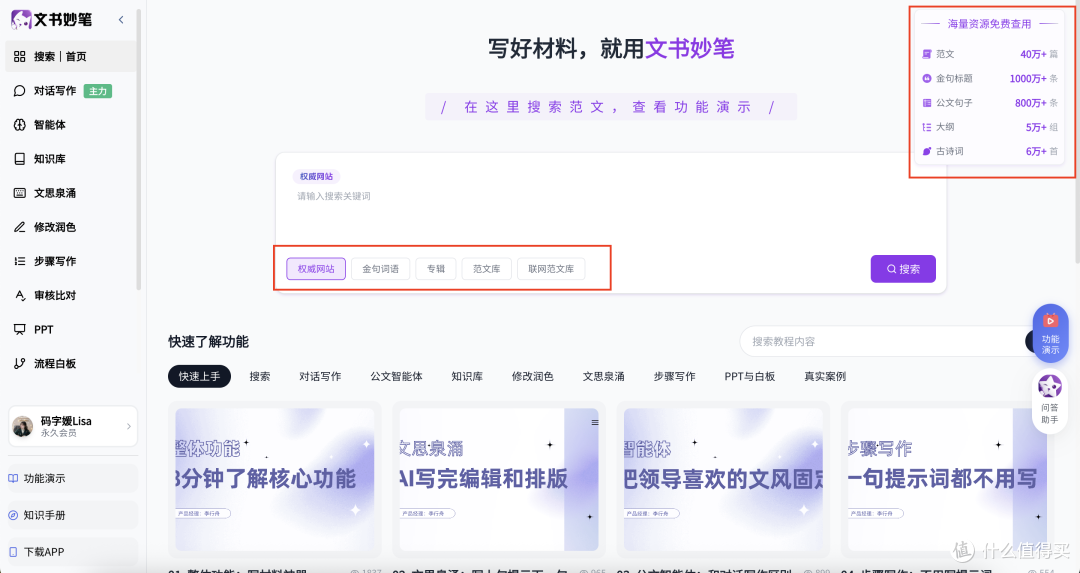1080x573 pixels.
Task: Click the 主力 green badge
Action: [x=97, y=90]
